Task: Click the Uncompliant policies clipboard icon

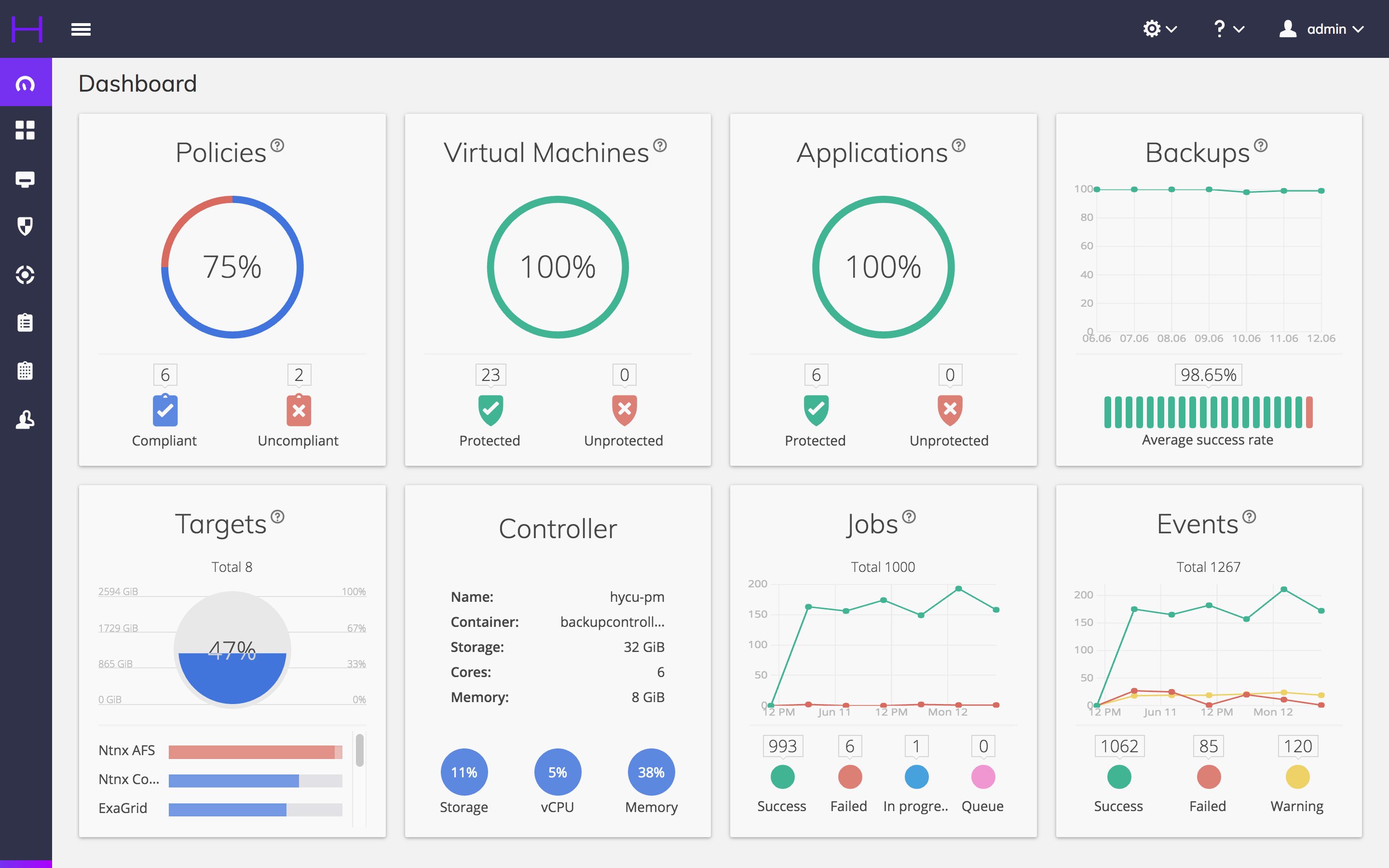Action: pos(299,410)
